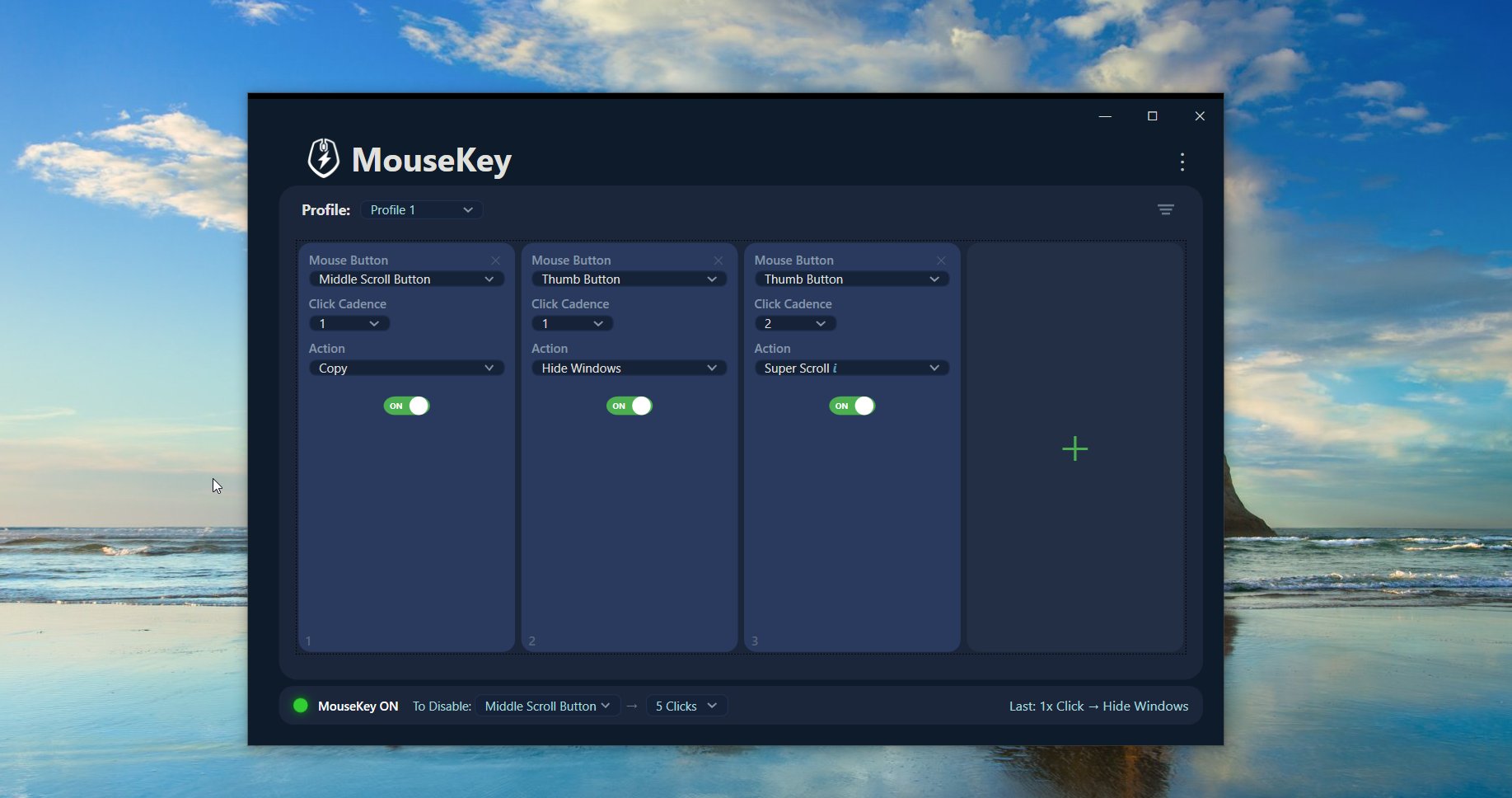1512x798 pixels.
Task: Open the Hide Windows action dropdown
Action: 629,368
